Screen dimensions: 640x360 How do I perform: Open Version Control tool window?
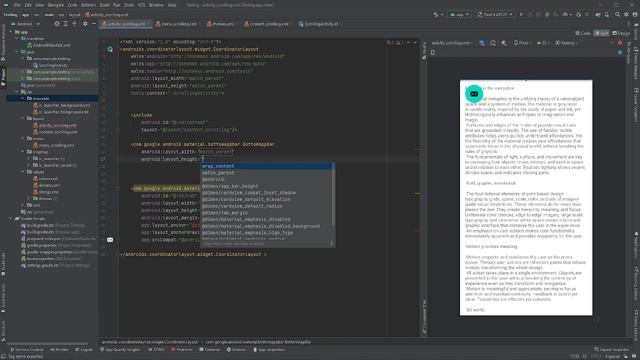pyautogui.click(x=27, y=350)
